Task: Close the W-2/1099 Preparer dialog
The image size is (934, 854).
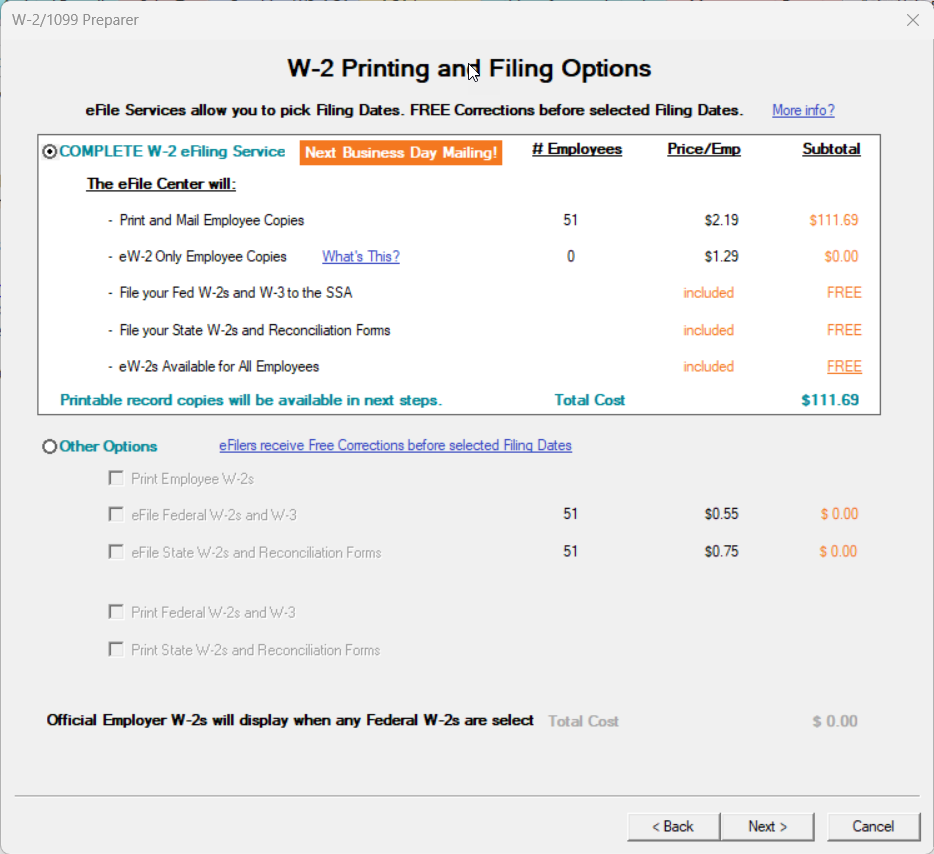Action: point(912,20)
